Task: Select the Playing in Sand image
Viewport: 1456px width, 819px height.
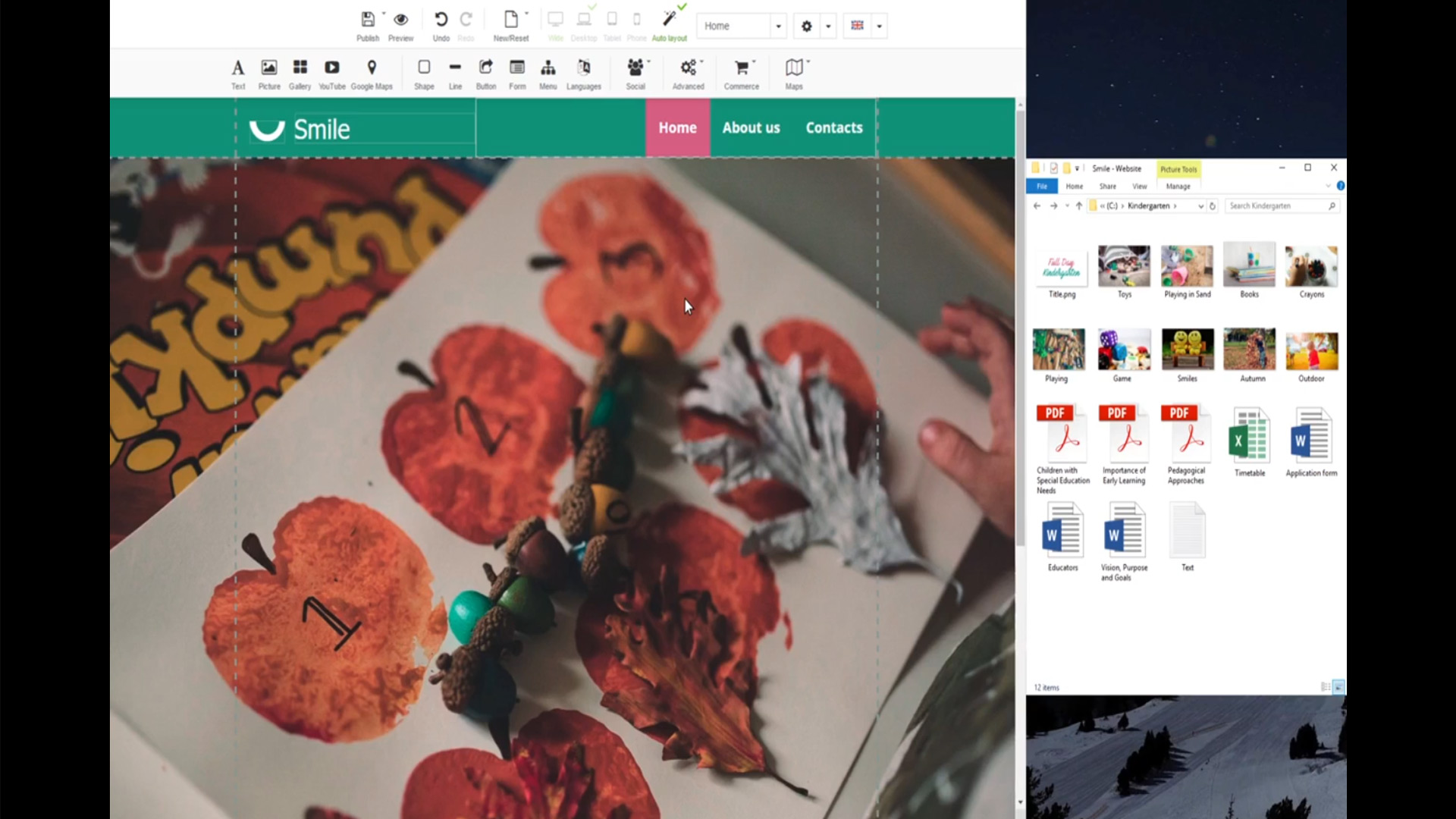Action: (1187, 271)
